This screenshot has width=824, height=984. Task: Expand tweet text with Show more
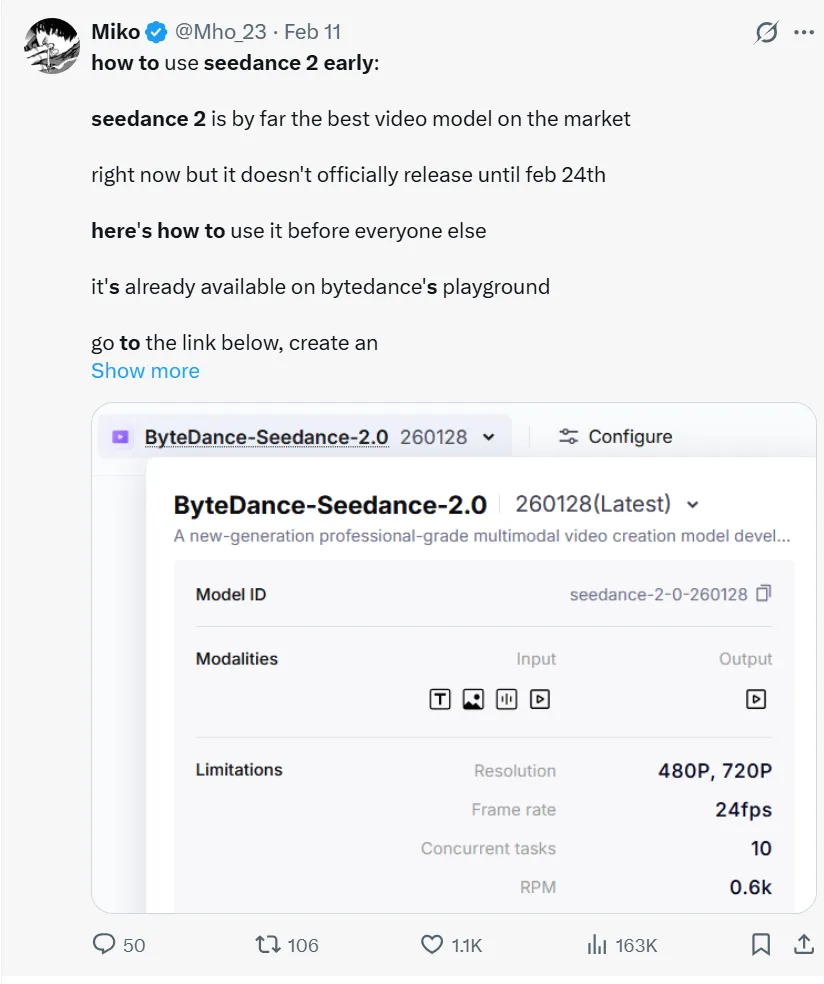point(145,371)
